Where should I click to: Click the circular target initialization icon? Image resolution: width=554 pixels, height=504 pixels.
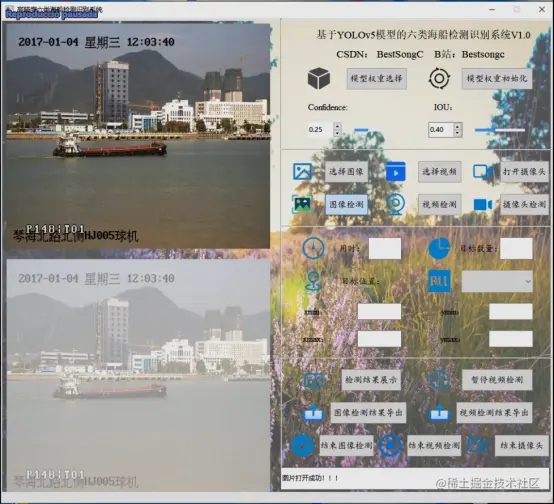click(x=439, y=78)
